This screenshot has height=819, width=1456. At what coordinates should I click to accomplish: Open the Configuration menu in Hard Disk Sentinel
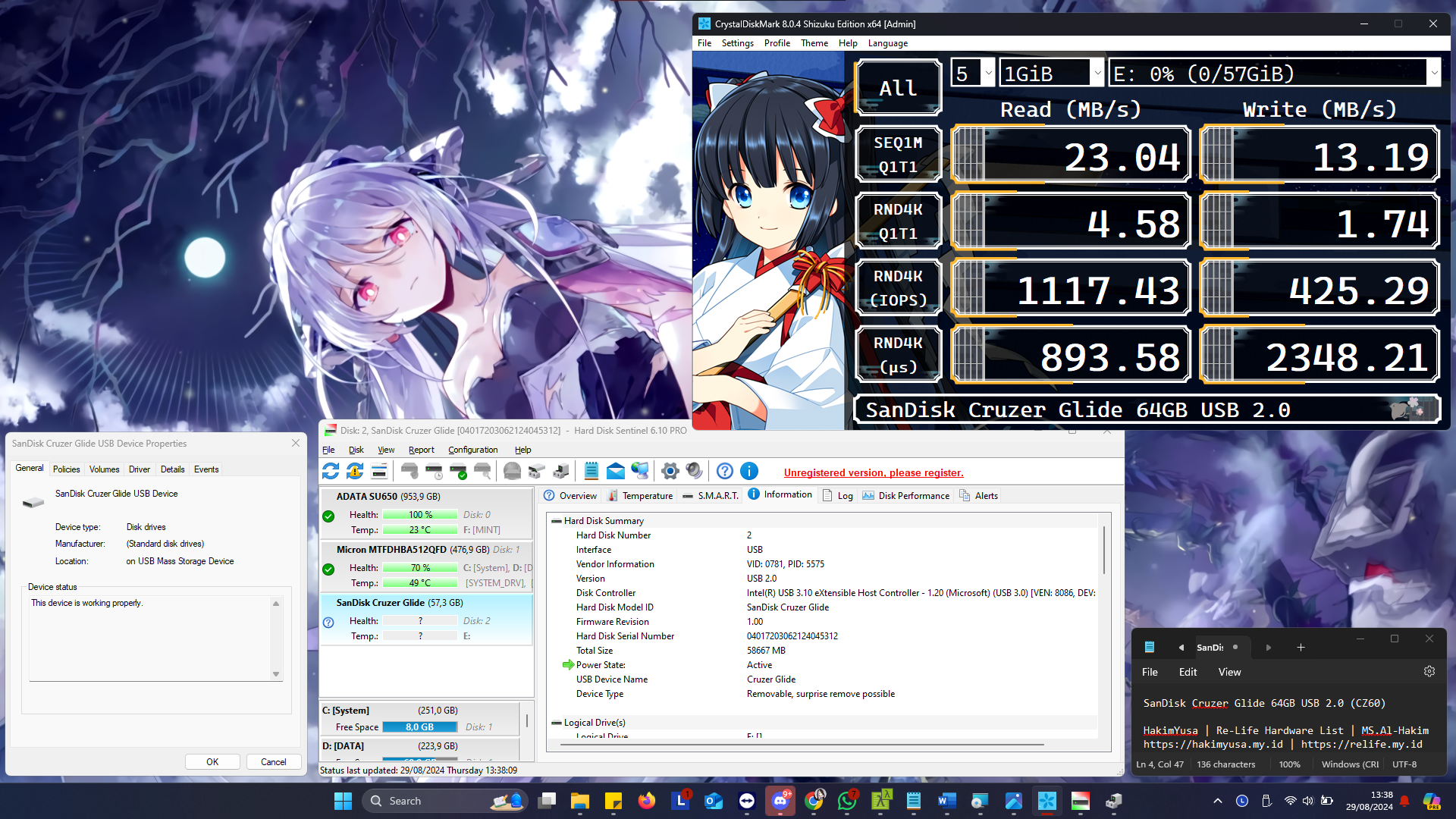[473, 450]
